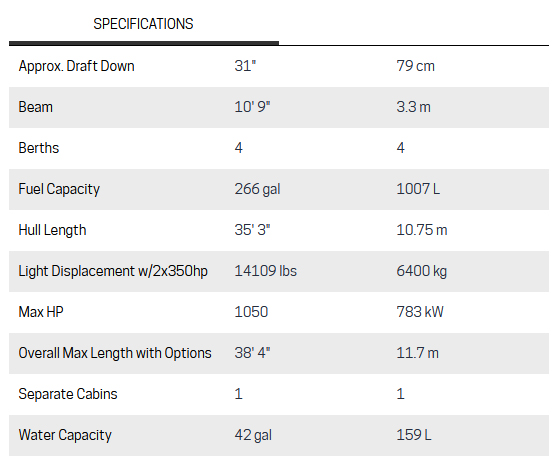Click the Hull Length label

[52, 230]
